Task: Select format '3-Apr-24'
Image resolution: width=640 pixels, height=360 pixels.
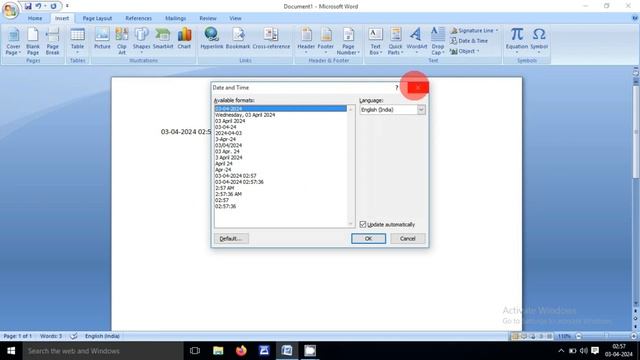Action: (281, 139)
